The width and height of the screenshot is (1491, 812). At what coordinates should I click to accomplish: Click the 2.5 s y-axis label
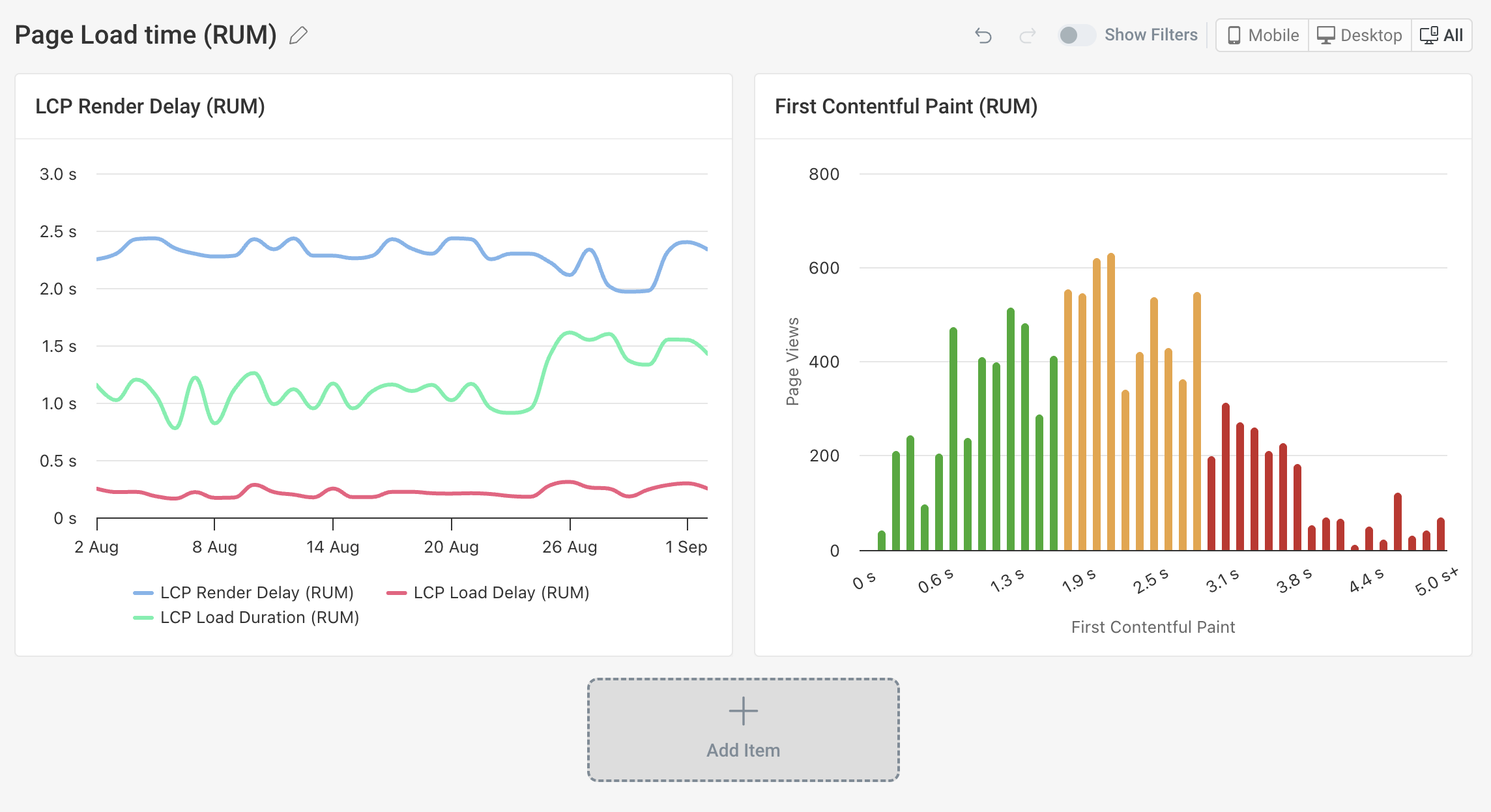point(58,231)
